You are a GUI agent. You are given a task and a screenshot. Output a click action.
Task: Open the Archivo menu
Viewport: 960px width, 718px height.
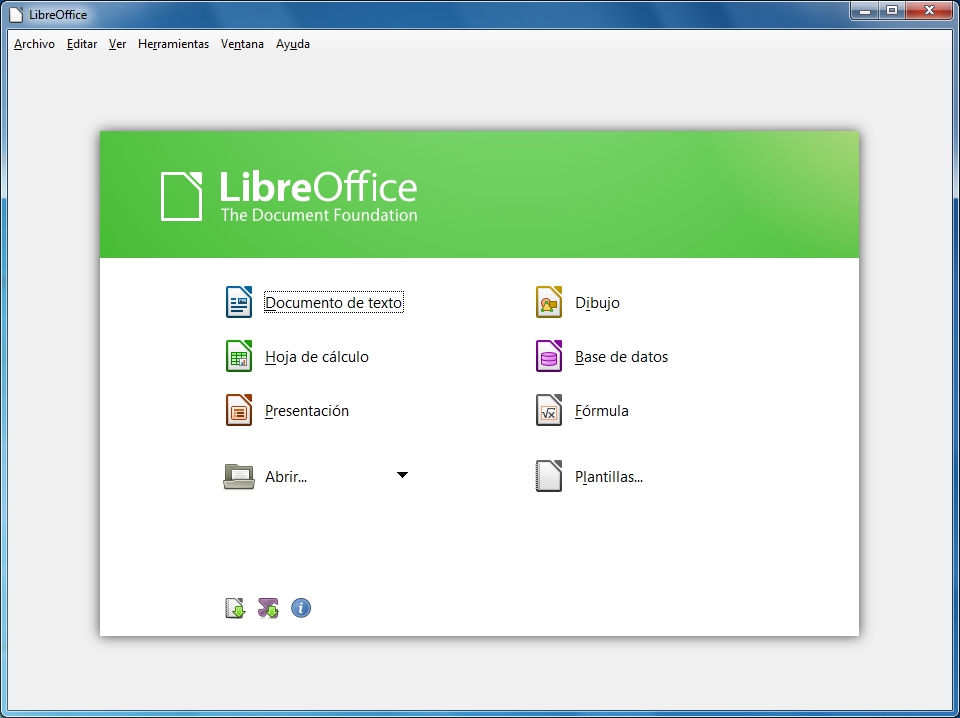click(x=34, y=44)
